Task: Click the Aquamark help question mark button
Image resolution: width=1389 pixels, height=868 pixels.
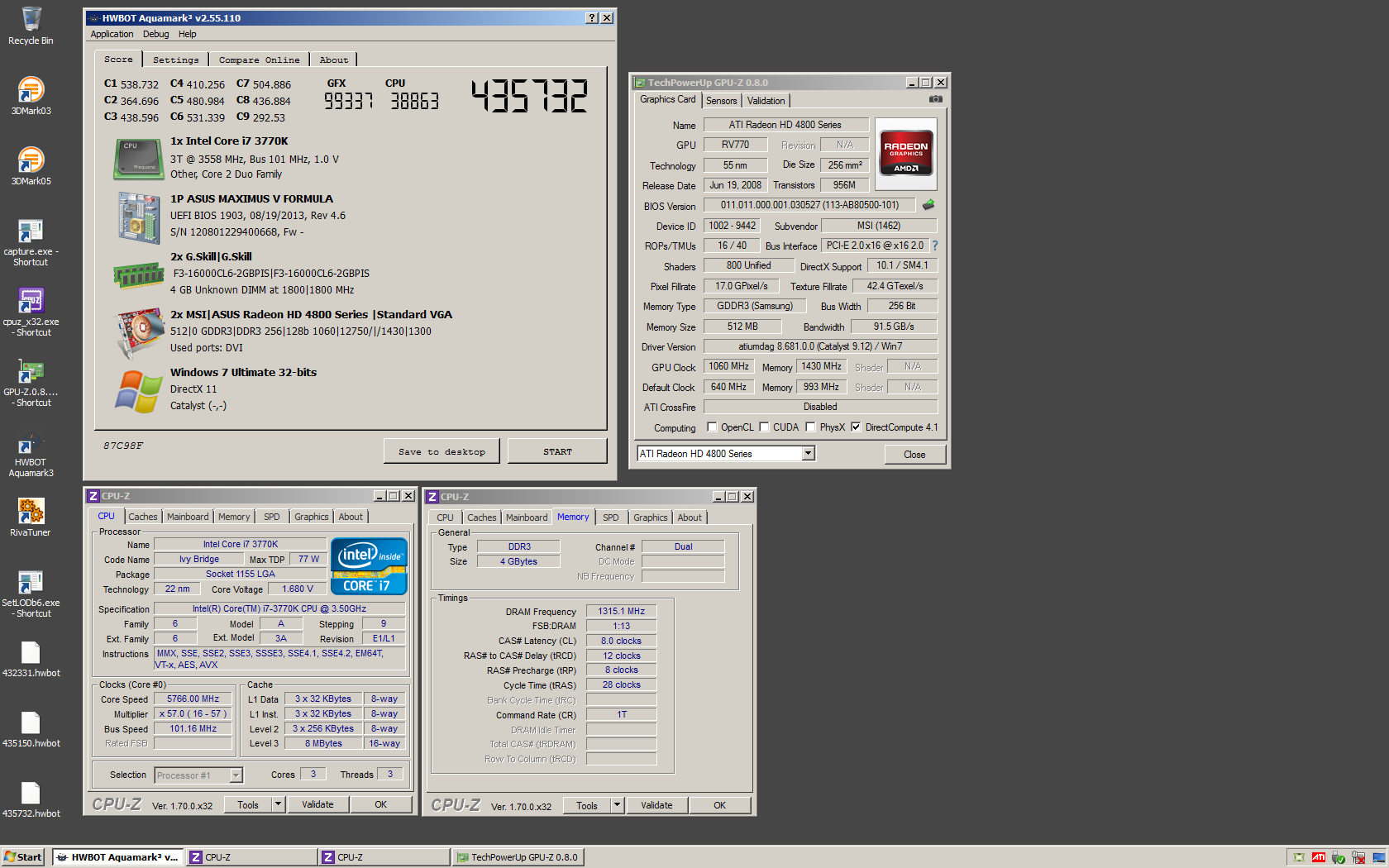Action: coord(592,17)
